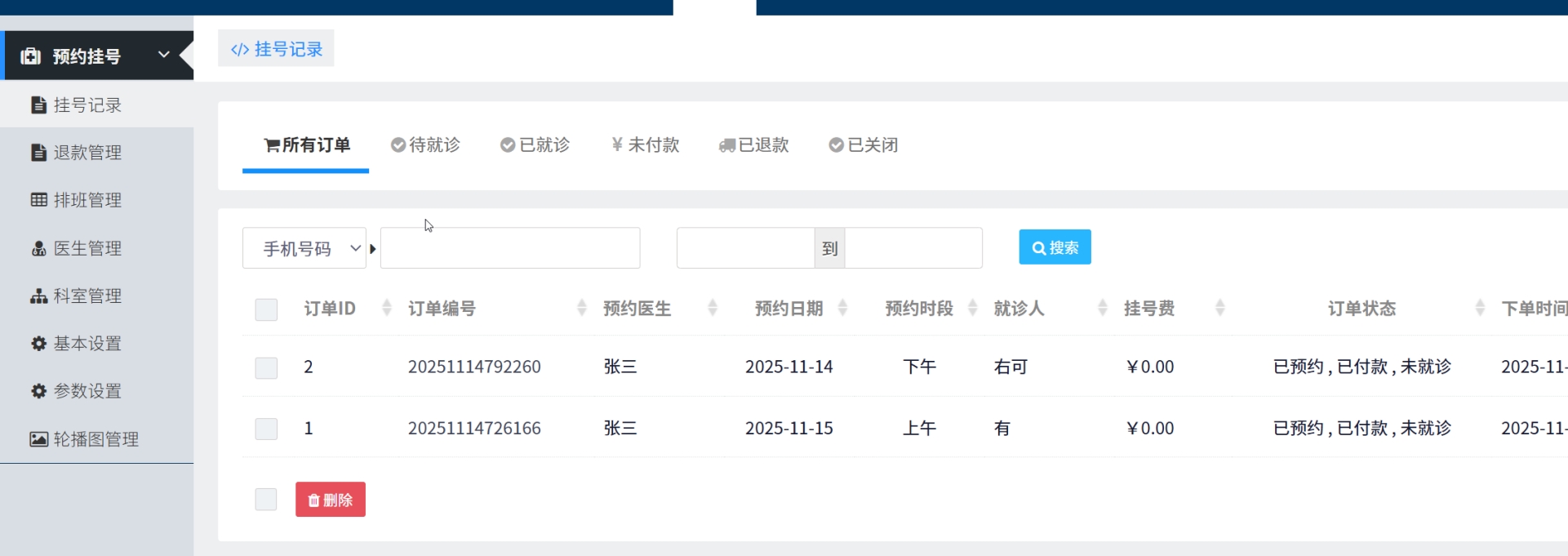Check the box for order ID 1
This screenshot has height=556, width=1568.
[266, 429]
